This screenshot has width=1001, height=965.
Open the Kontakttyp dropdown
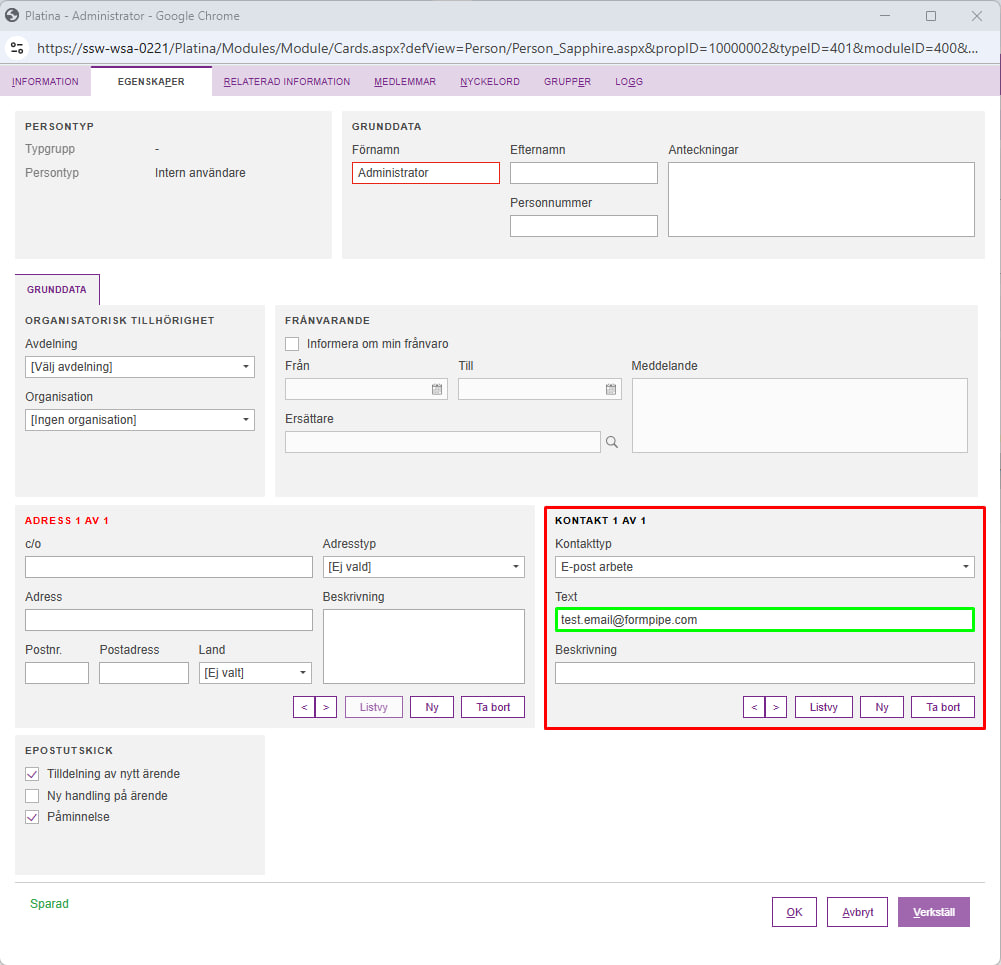(765, 567)
